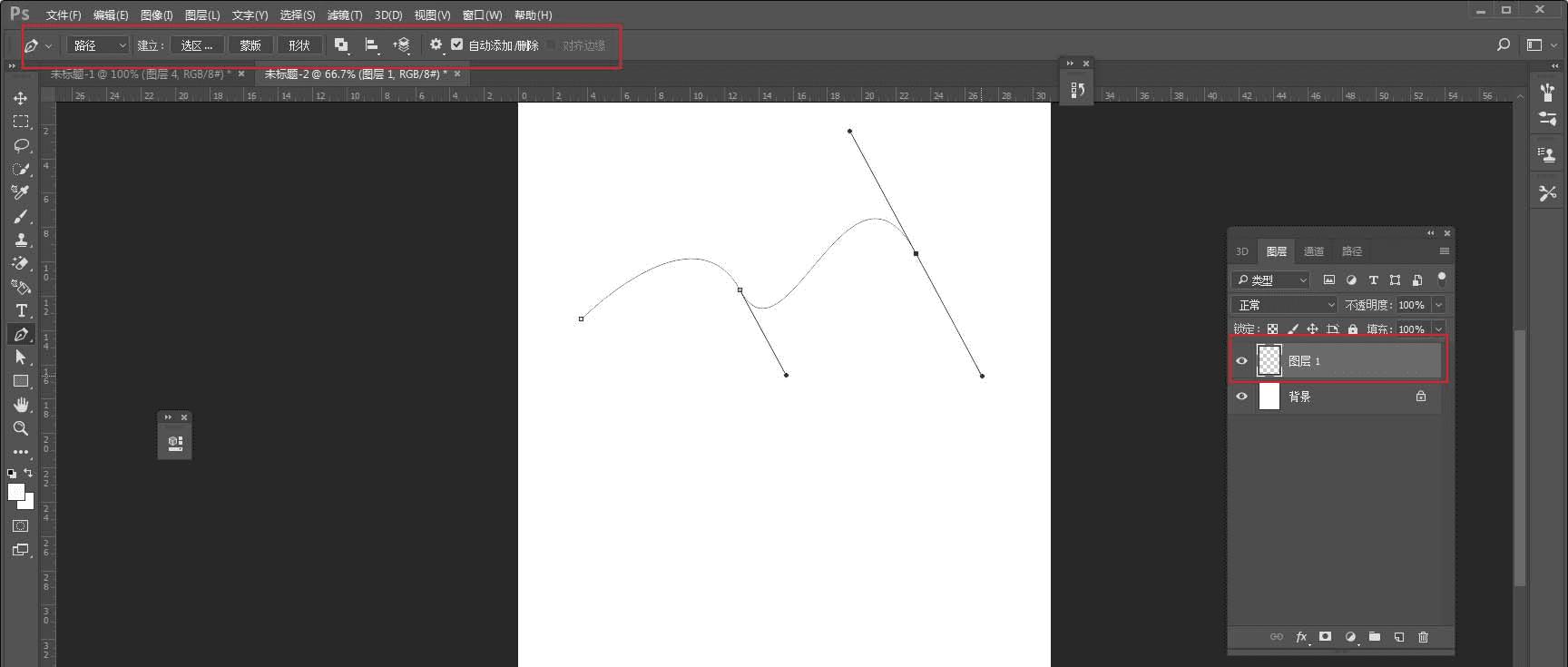Toggle the Auto Add/Delete checkbox
Viewport: 1568px width, 667px height.
[x=456, y=44]
